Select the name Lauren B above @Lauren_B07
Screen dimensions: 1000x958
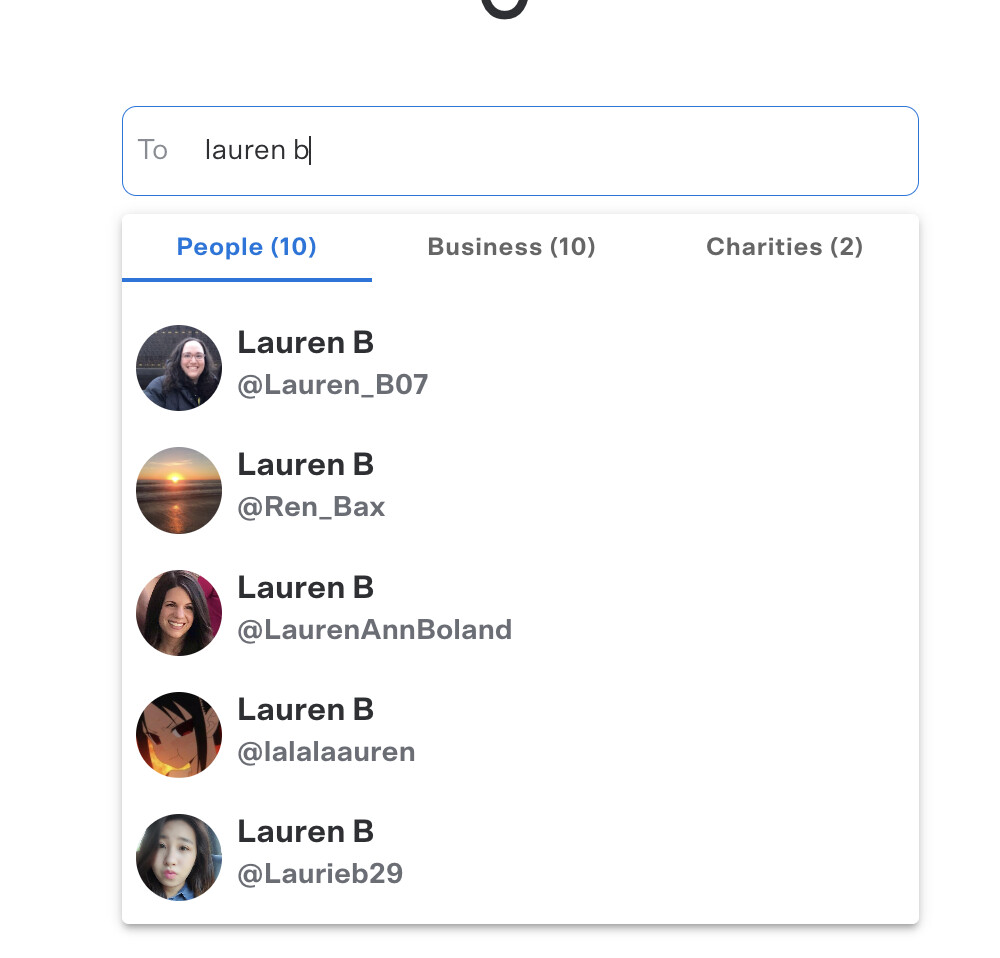point(305,343)
